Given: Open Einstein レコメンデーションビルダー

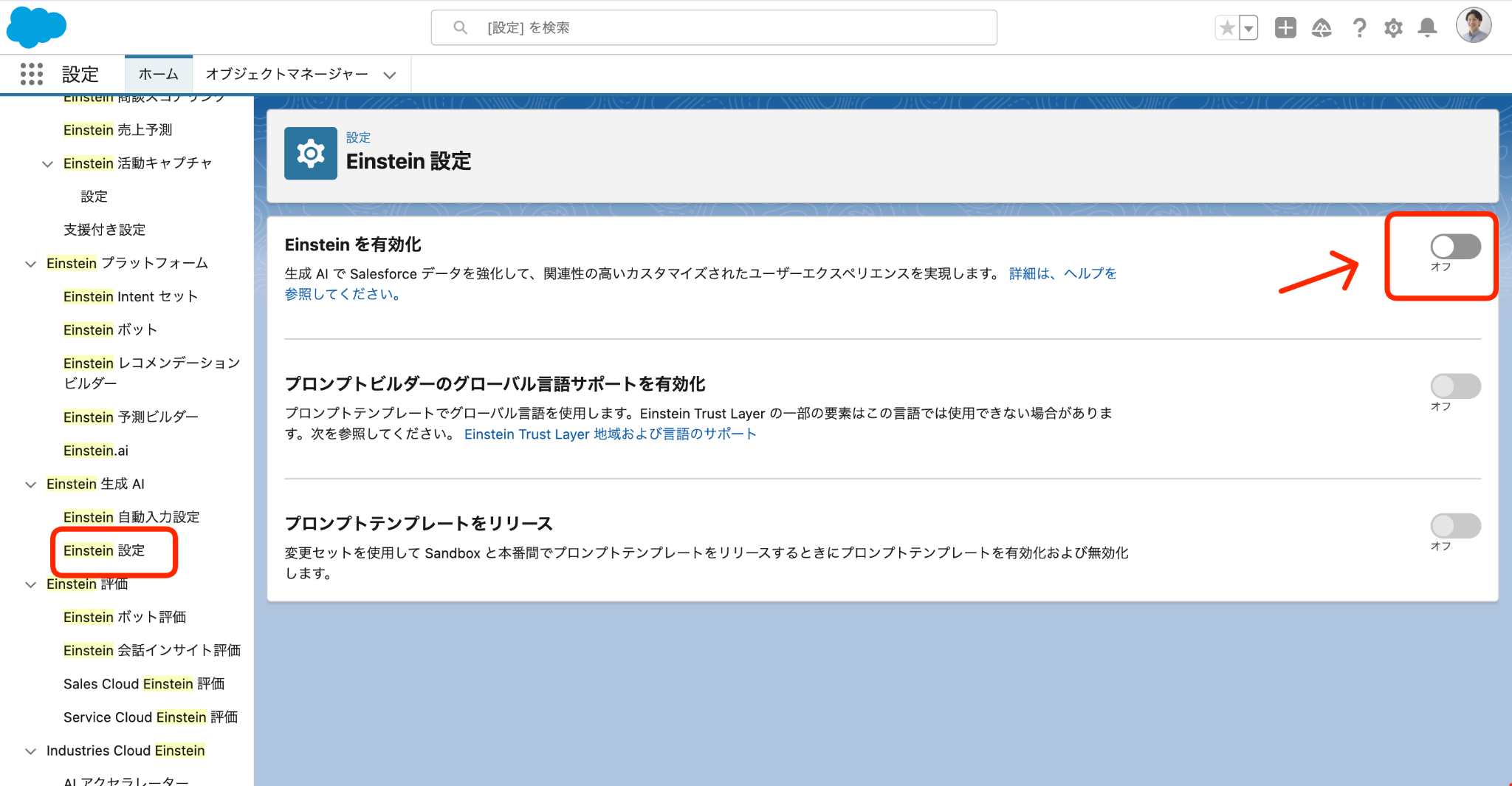Looking at the screenshot, I should 151,373.
